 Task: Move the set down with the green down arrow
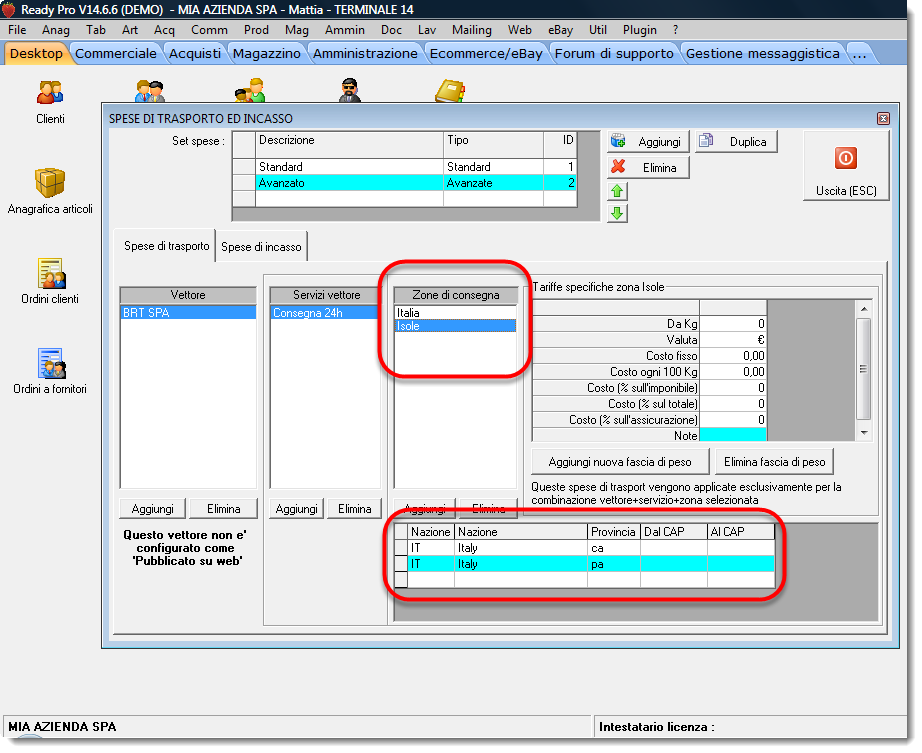tap(617, 213)
